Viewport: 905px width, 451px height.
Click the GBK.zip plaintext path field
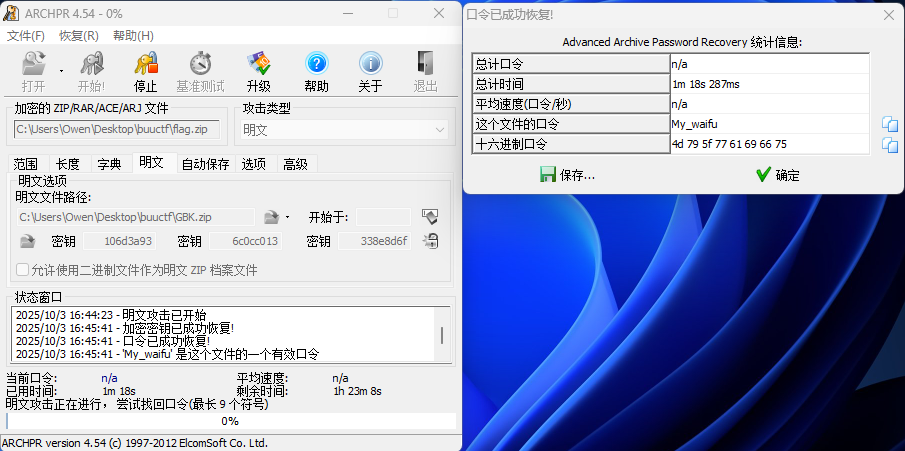135,218
